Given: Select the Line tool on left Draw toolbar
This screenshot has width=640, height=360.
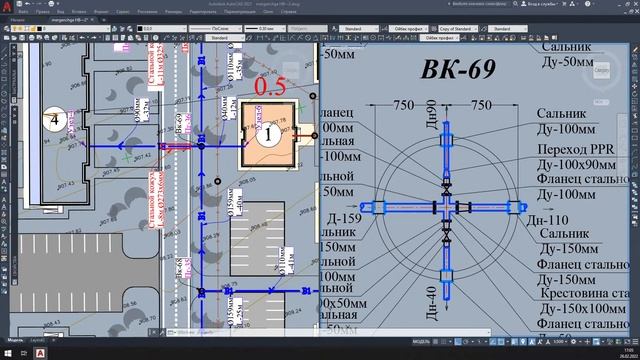Looking at the screenshot, I should 4,50.
